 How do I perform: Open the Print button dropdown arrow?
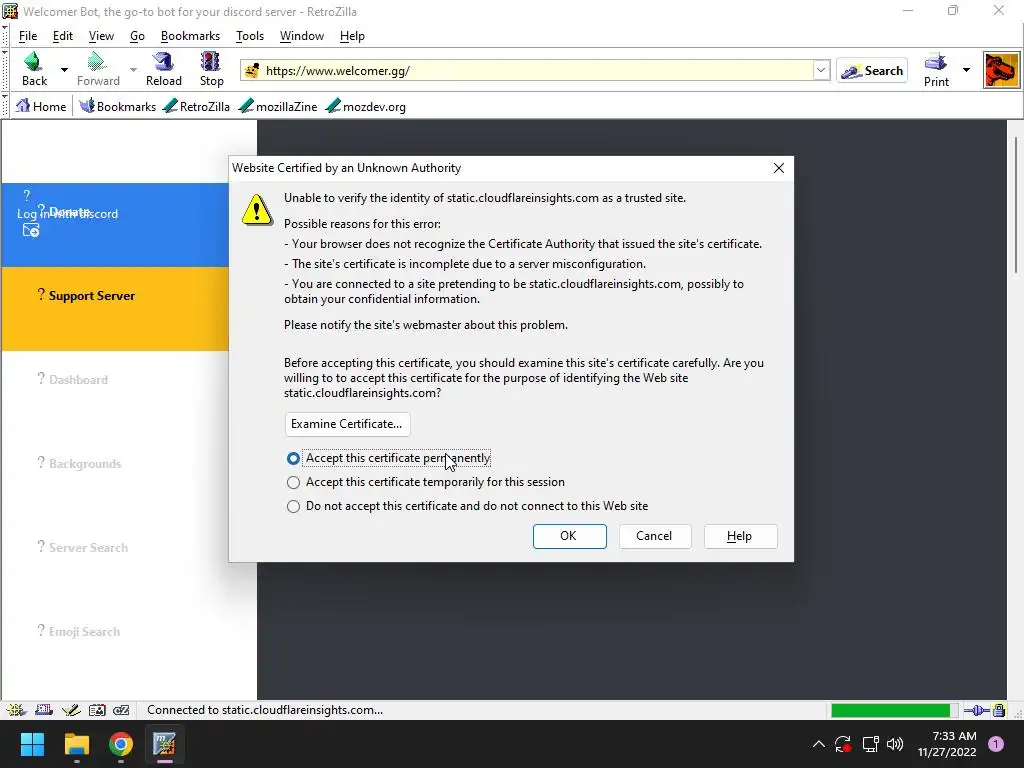pos(966,70)
